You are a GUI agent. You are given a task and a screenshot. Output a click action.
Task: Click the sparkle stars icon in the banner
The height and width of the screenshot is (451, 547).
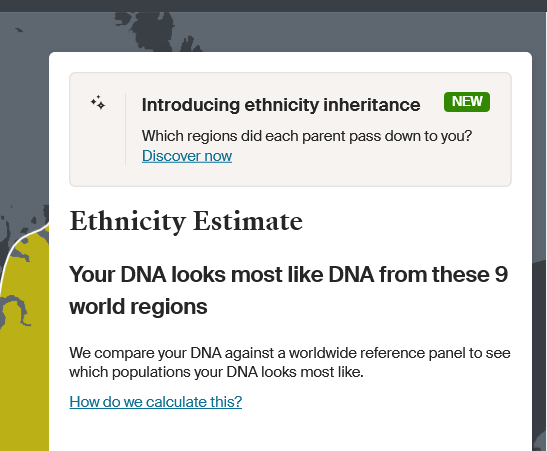(x=98, y=102)
